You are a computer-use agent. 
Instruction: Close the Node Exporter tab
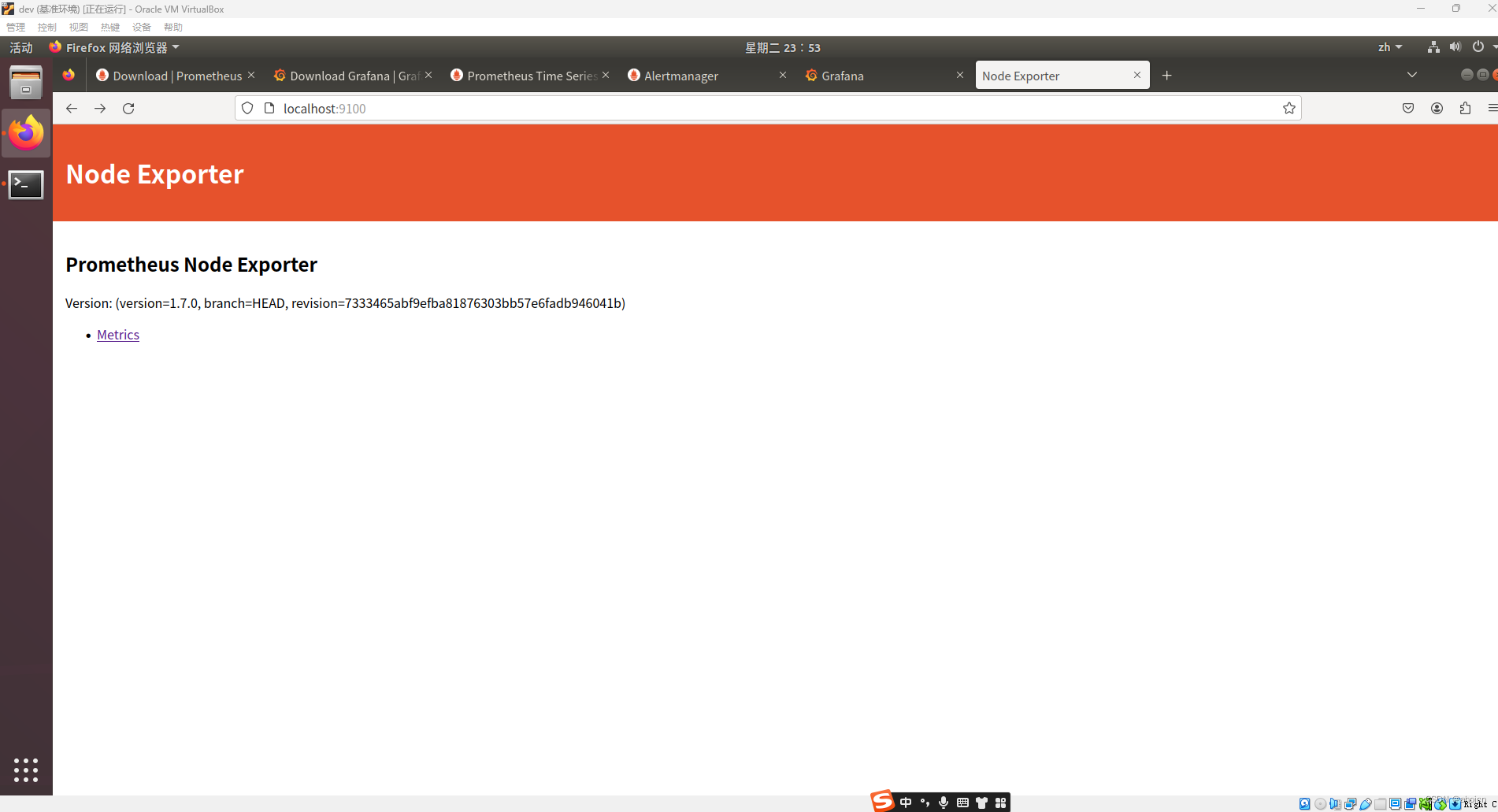(x=1137, y=75)
